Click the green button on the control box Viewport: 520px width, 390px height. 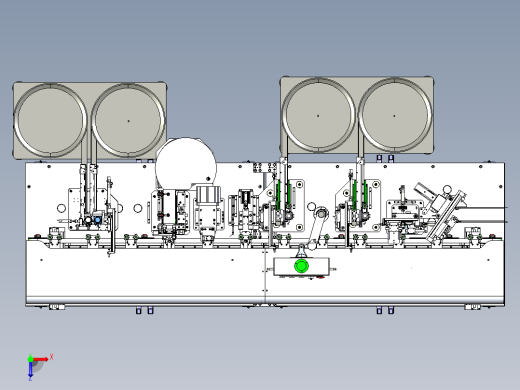coord(301,266)
